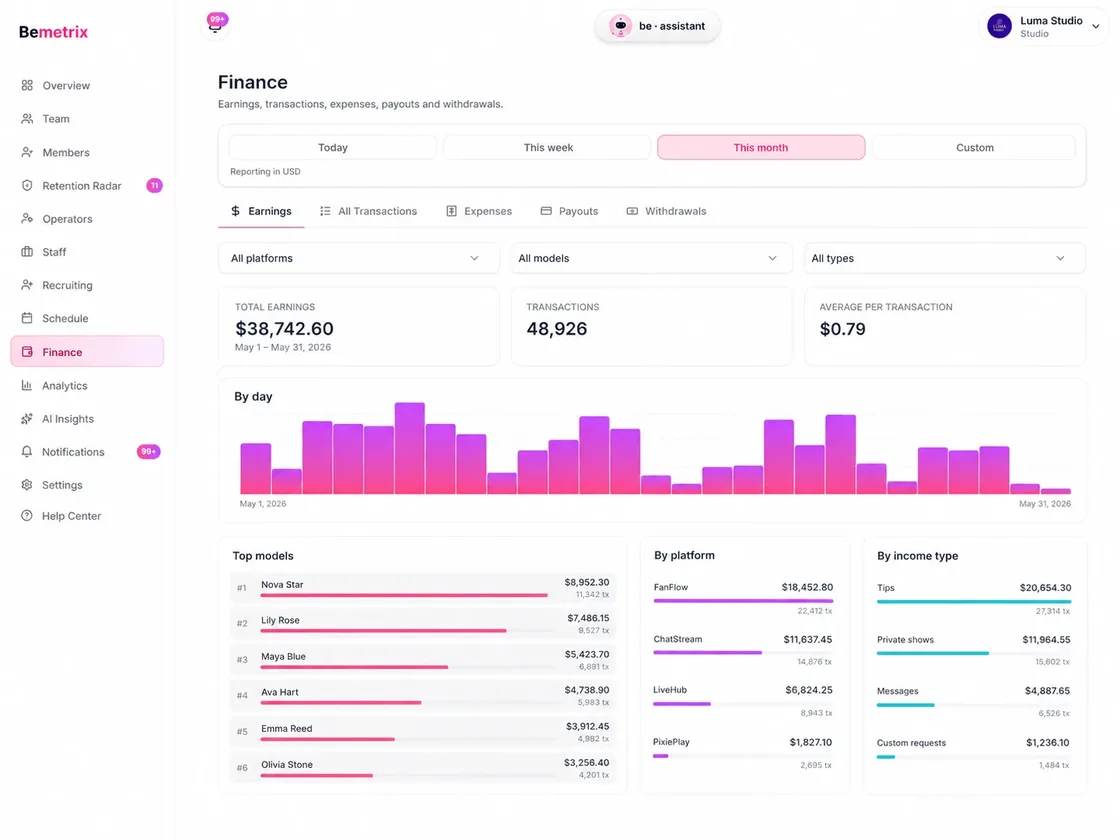Click the Recruiting person-plus icon
The width and height of the screenshot is (1120, 840).
coord(27,285)
